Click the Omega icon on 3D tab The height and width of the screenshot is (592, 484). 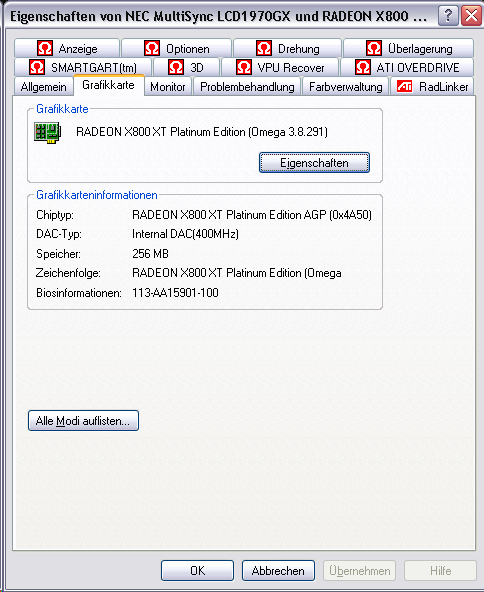click(176, 67)
